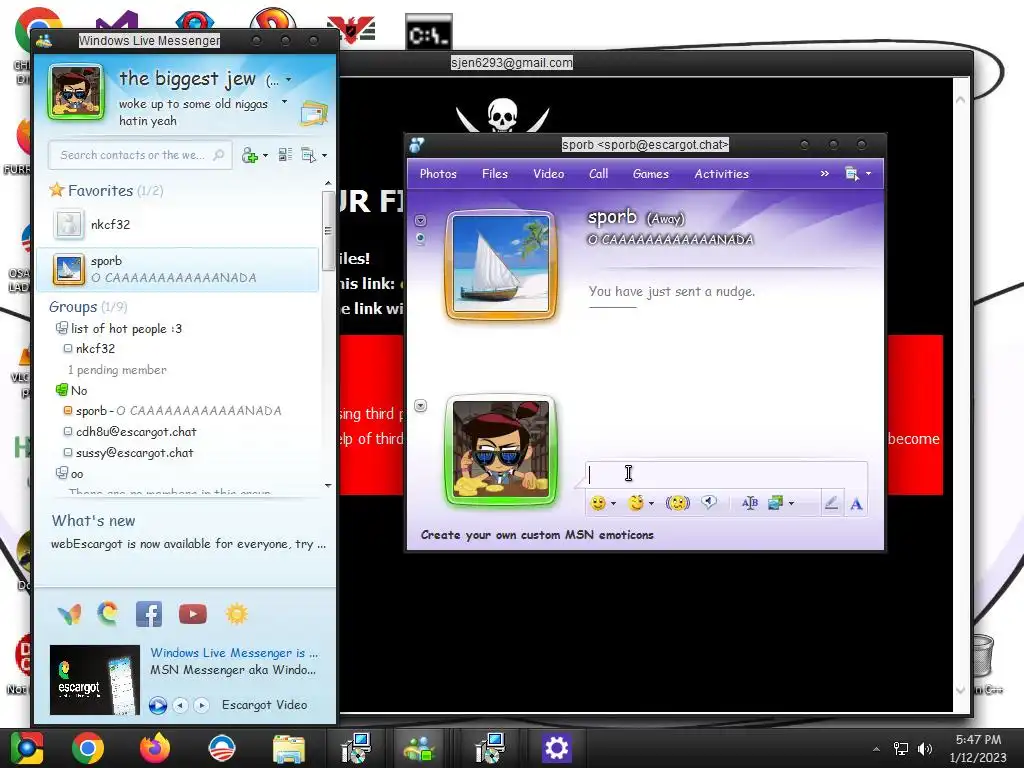This screenshot has height=768, width=1024.
Task: Open Google Chrome from the taskbar
Action: pyautogui.click(x=88, y=748)
